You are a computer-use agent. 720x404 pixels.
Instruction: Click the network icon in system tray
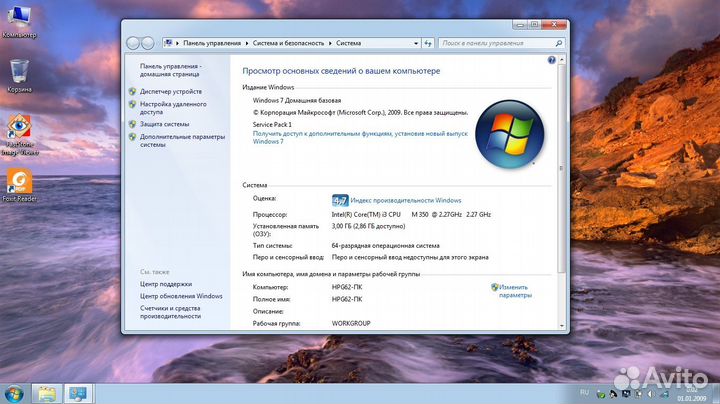[x=664, y=394]
